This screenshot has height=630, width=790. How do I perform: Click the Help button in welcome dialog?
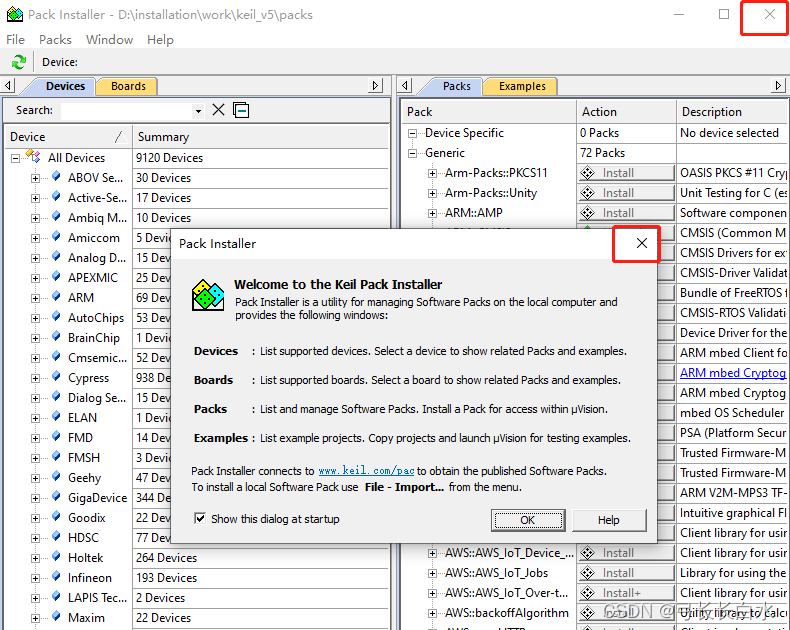[x=609, y=520]
